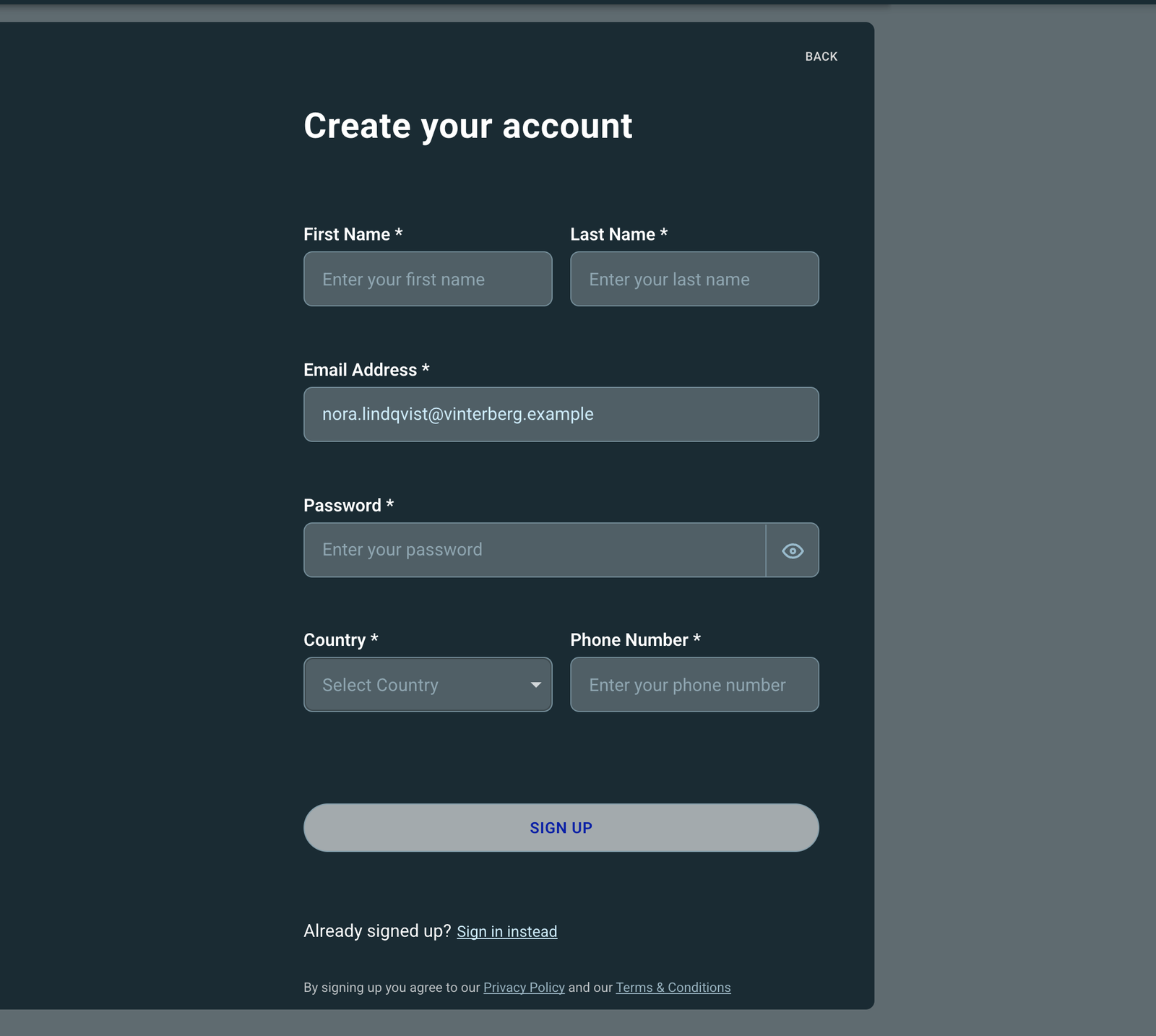1156x1036 pixels.
Task: Click the First Name input field
Action: point(428,279)
